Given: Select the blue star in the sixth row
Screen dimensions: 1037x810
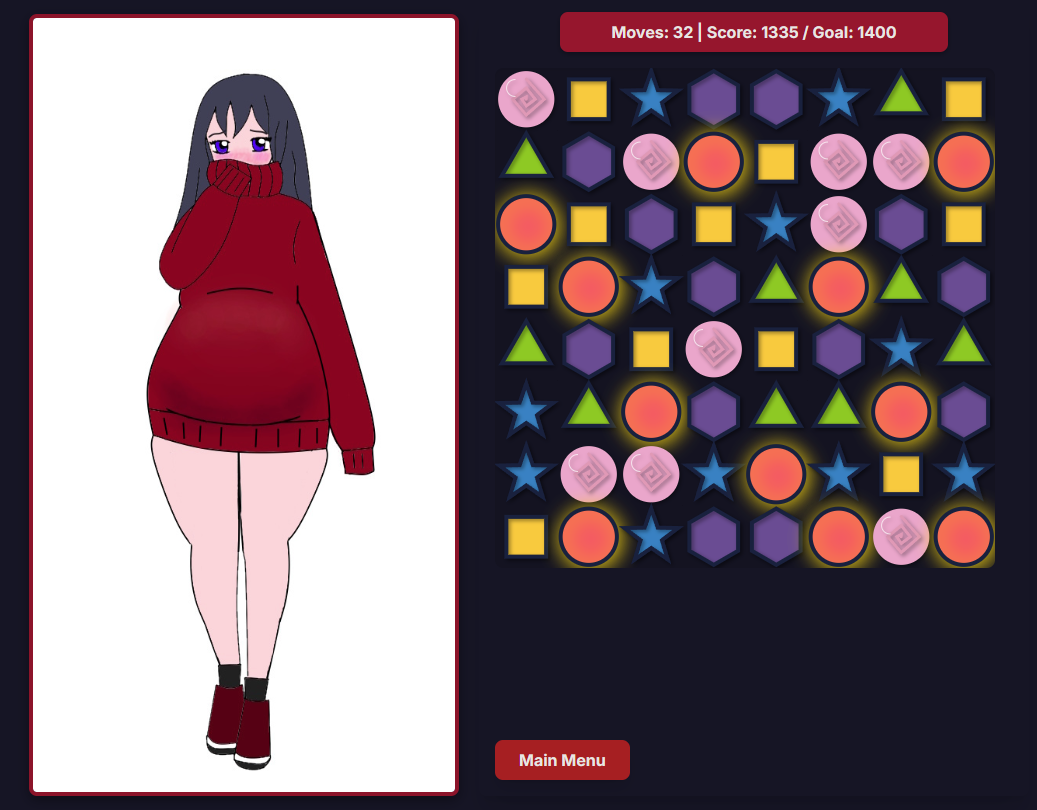Looking at the screenshot, I should pos(526,410).
